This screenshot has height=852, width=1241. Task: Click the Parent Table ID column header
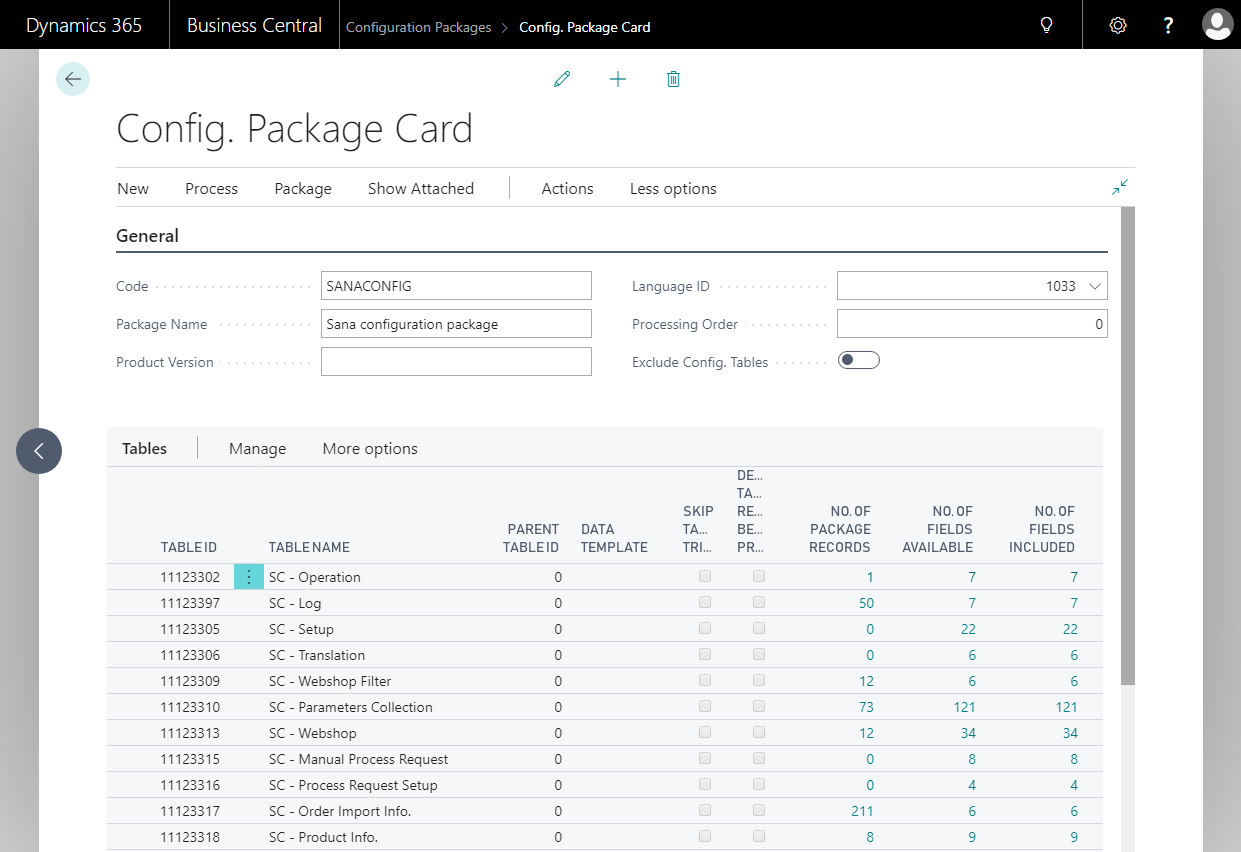[533, 538]
